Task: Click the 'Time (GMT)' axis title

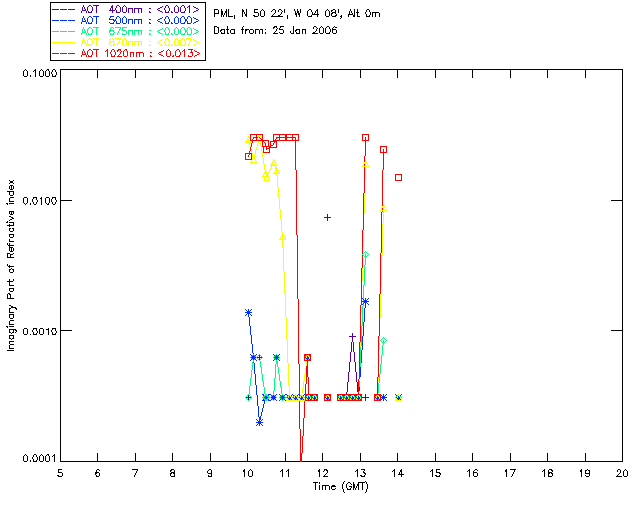Action: coord(341,487)
